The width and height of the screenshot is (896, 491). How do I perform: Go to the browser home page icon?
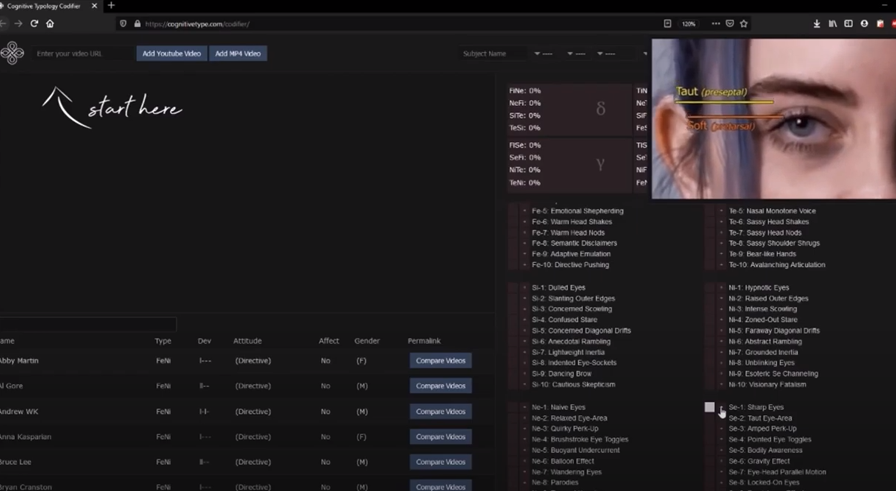pos(50,23)
